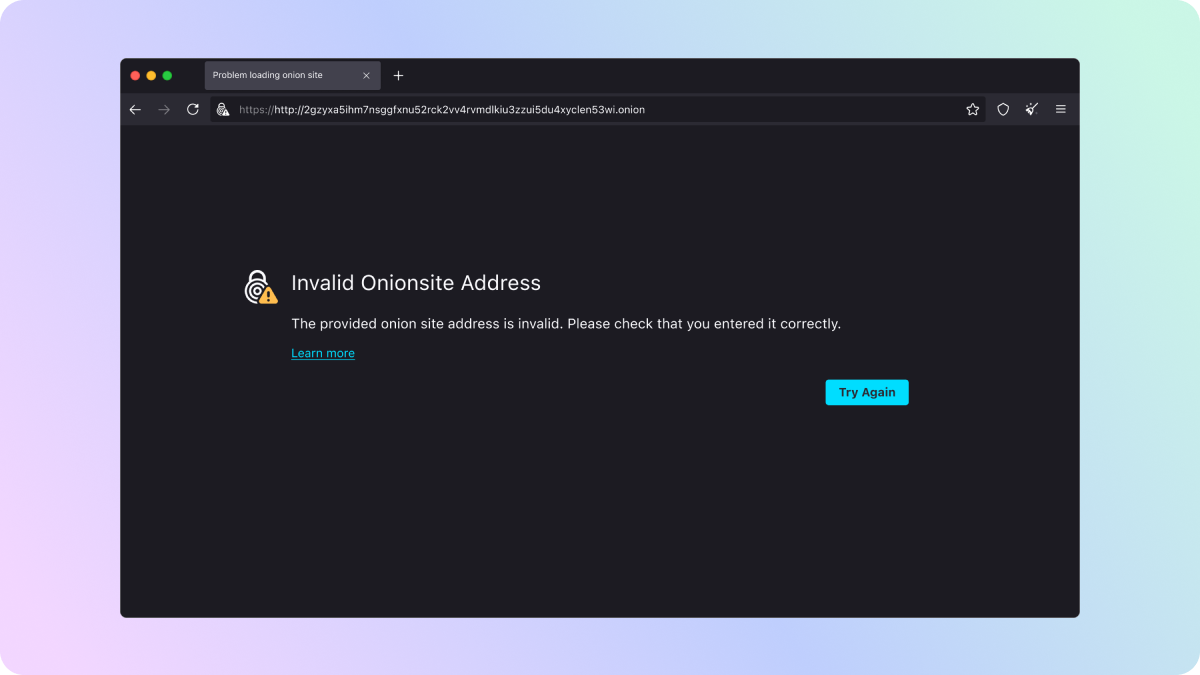Open the onion site identity icon in address bar

(x=223, y=110)
